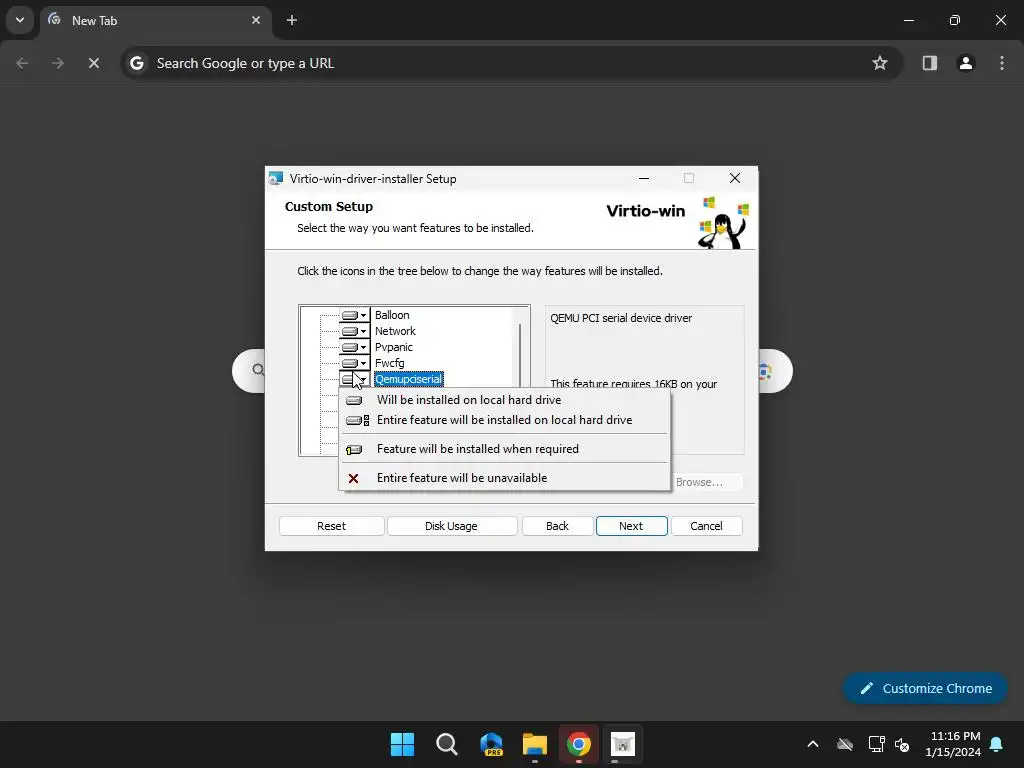Cancel the Virtio-win setup

click(707, 526)
